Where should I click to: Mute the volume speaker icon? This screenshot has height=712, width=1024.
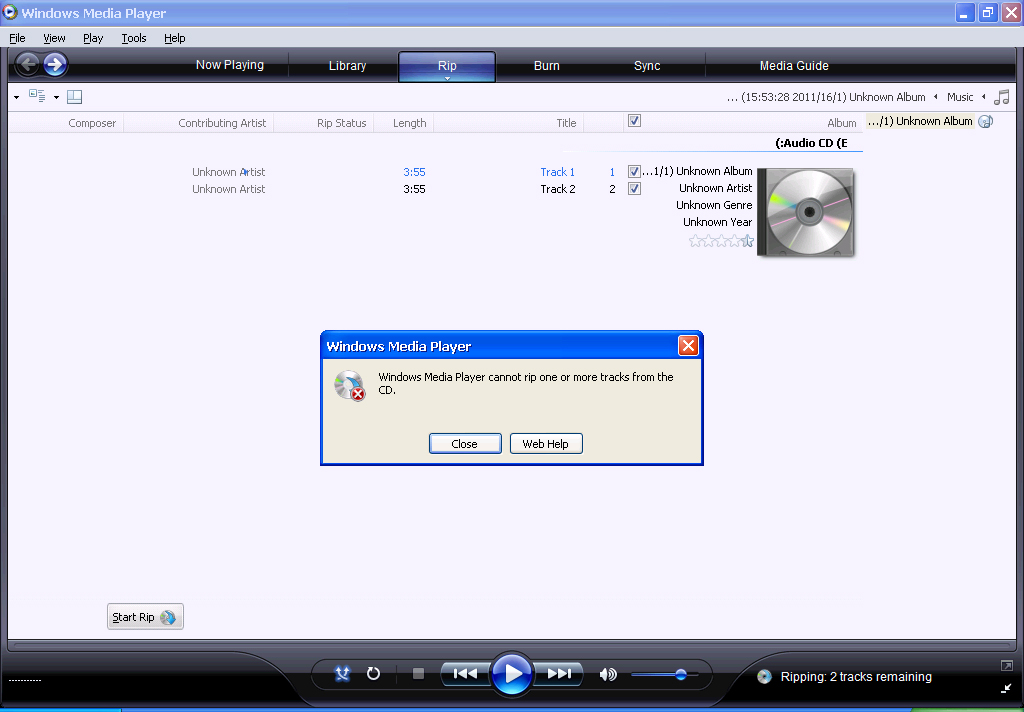pos(608,674)
